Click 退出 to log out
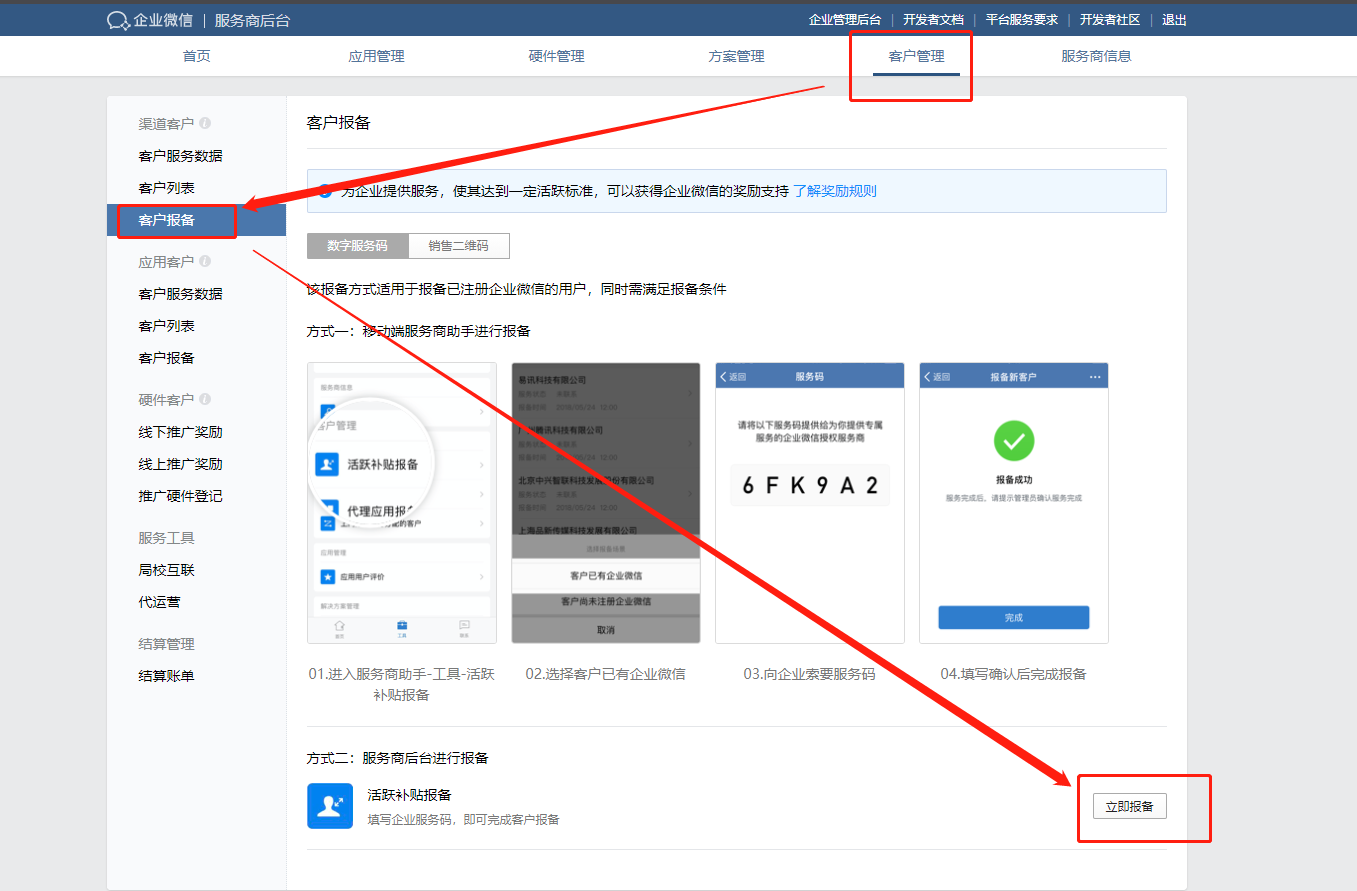Image resolution: width=1357 pixels, height=891 pixels. [x=1175, y=20]
